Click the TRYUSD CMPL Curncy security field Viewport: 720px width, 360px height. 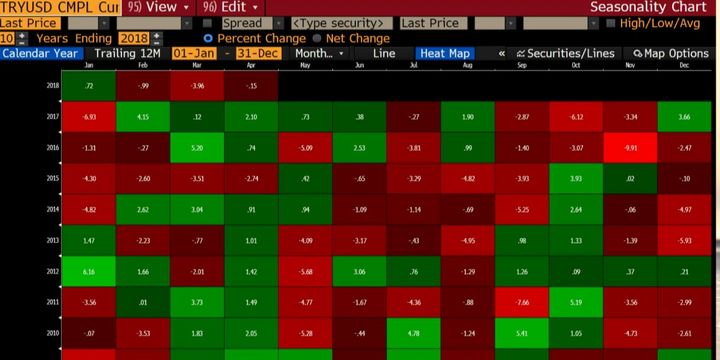click(60, 7)
